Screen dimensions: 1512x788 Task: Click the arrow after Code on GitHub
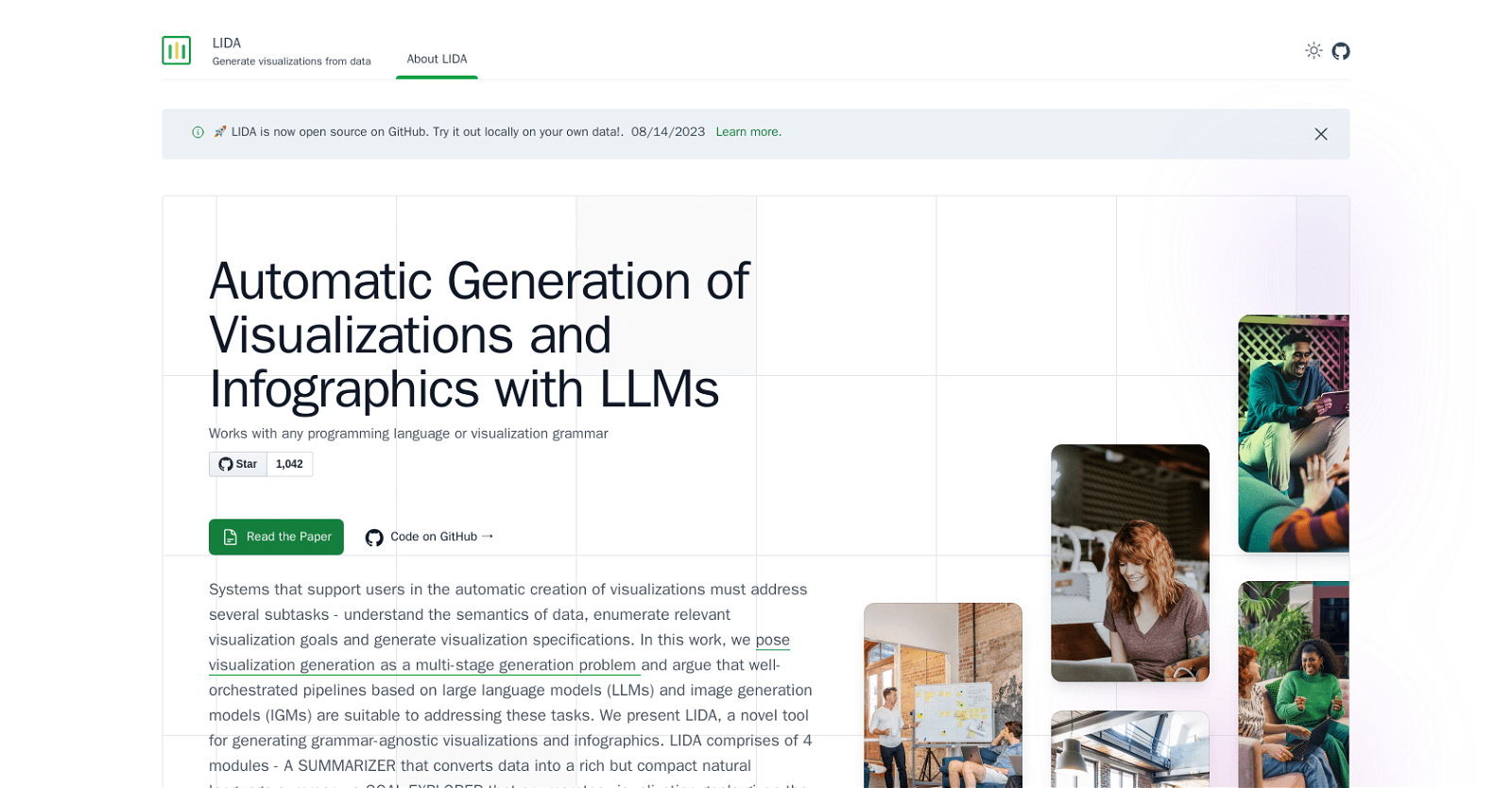coord(488,537)
